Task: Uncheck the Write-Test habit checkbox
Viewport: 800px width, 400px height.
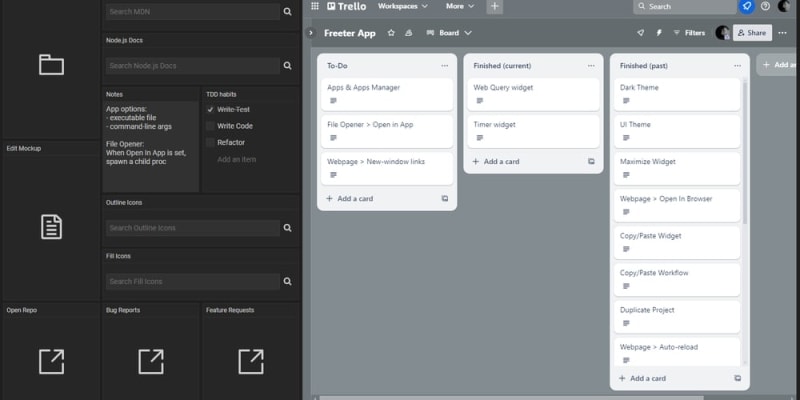Action: 210,109
